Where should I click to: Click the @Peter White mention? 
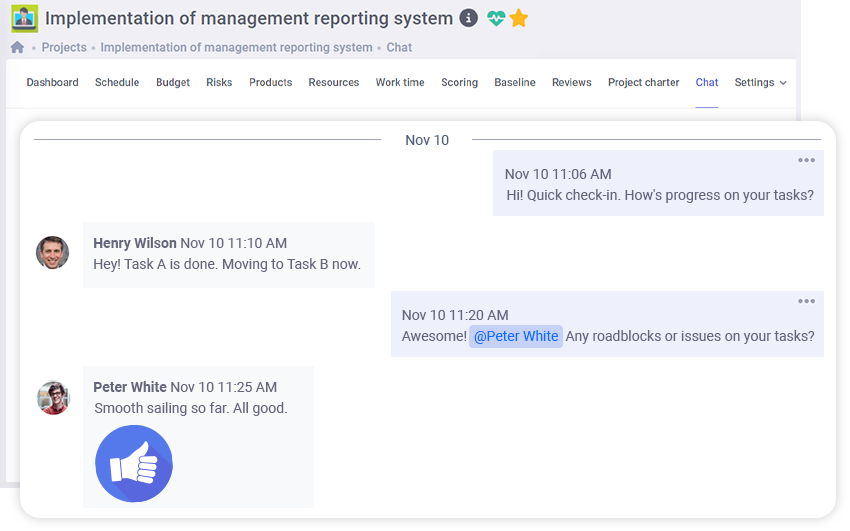click(x=515, y=336)
